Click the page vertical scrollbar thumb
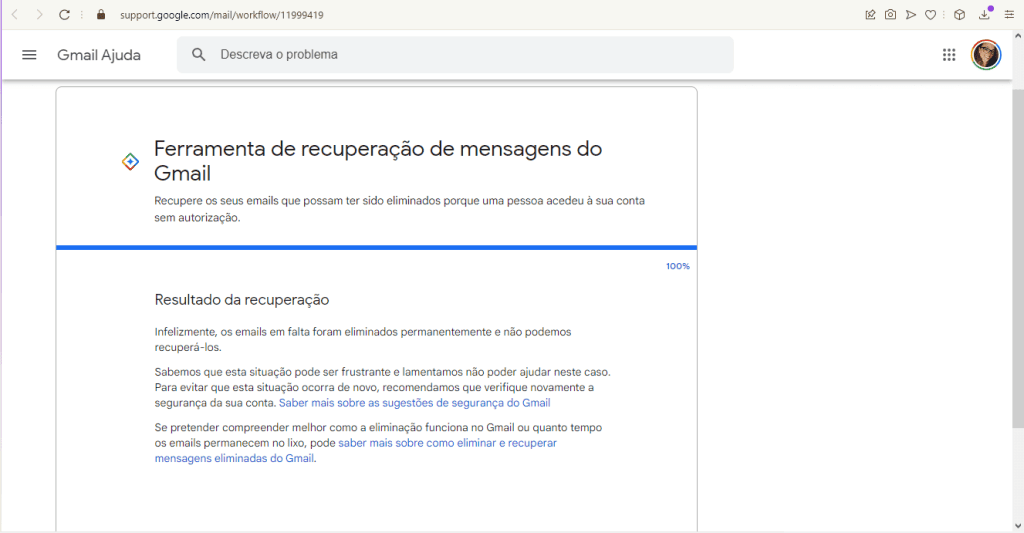 [x=1017, y=259]
